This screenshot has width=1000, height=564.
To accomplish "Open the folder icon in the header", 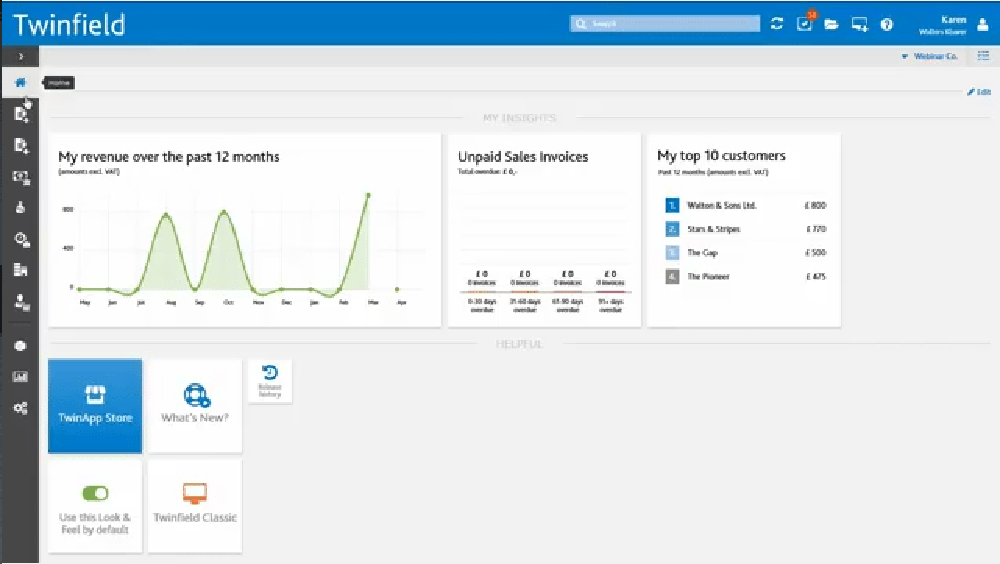I will click(831, 24).
